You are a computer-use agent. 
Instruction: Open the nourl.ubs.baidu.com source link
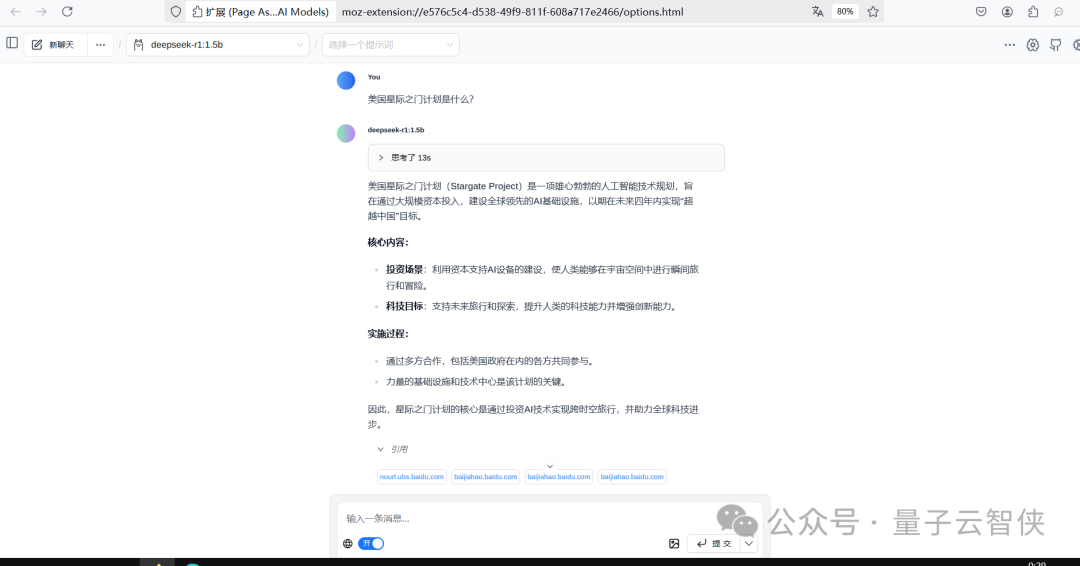pyautogui.click(x=412, y=476)
